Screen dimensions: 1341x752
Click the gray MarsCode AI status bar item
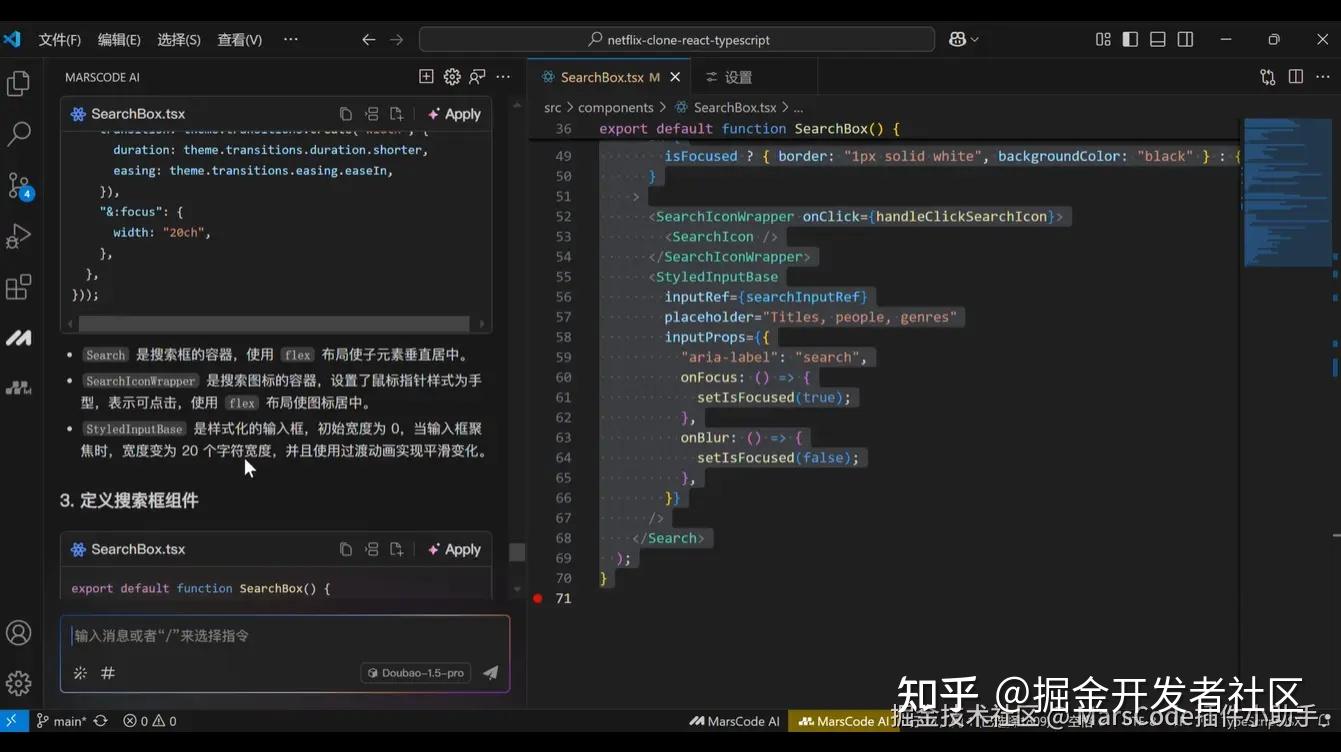click(x=734, y=721)
